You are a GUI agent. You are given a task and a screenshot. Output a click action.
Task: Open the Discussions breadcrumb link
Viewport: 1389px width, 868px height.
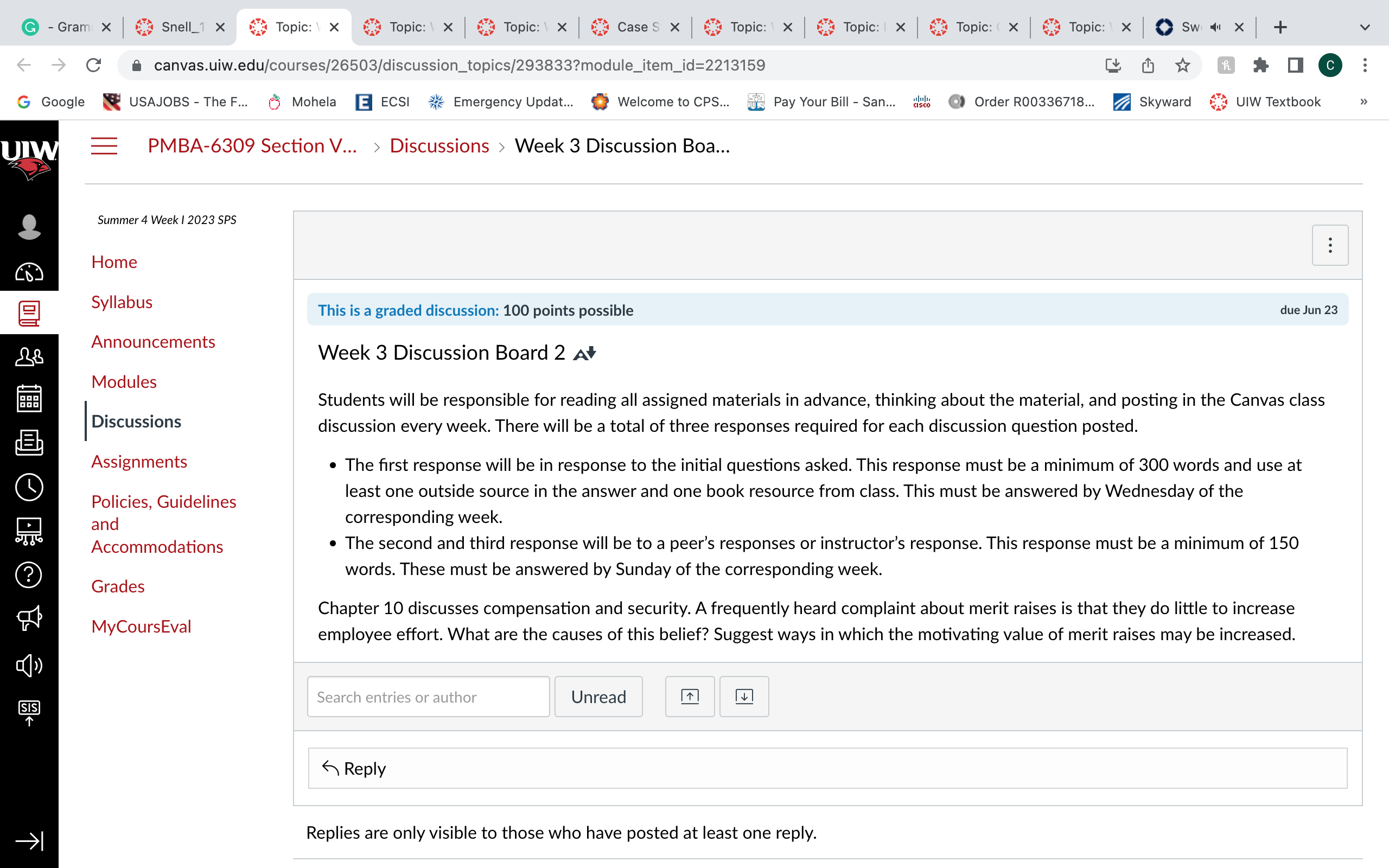tap(439, 146)
